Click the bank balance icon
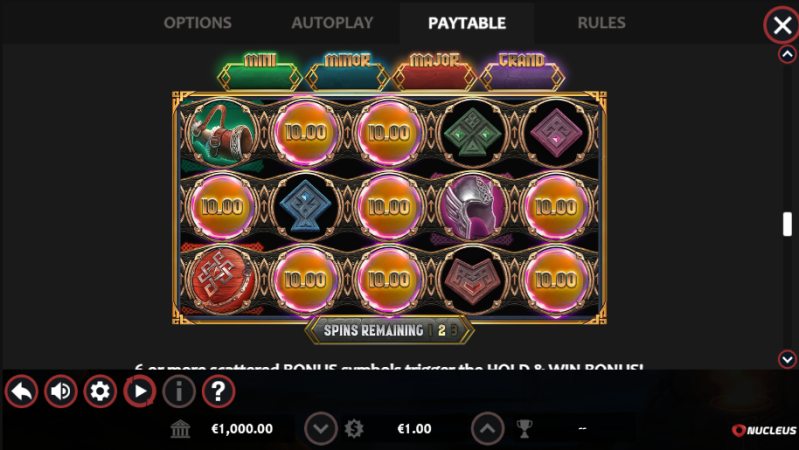799x450 pixels. tap(180, 429)
